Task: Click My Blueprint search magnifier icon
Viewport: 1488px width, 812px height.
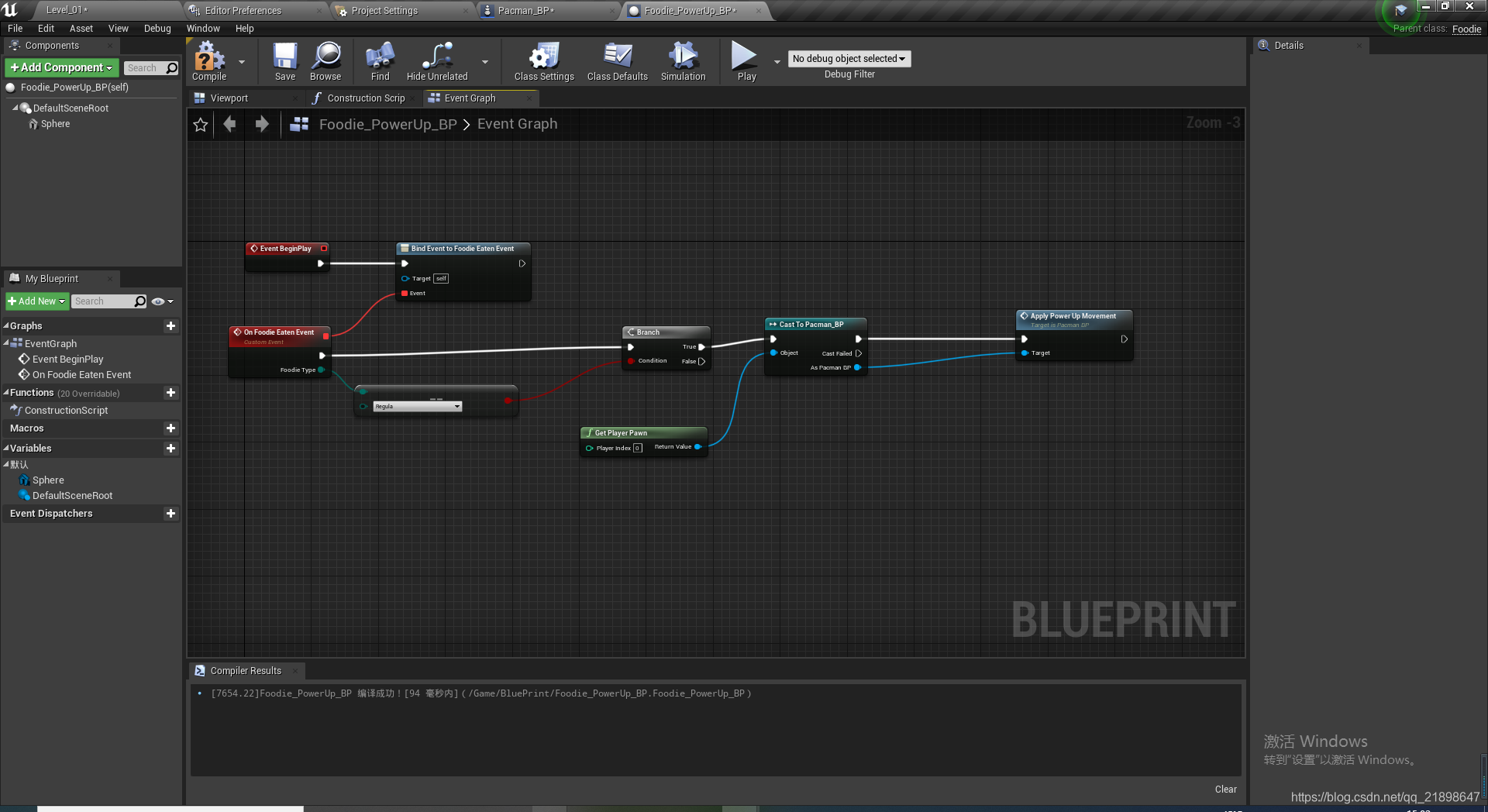Action: (x=140, y=301)
